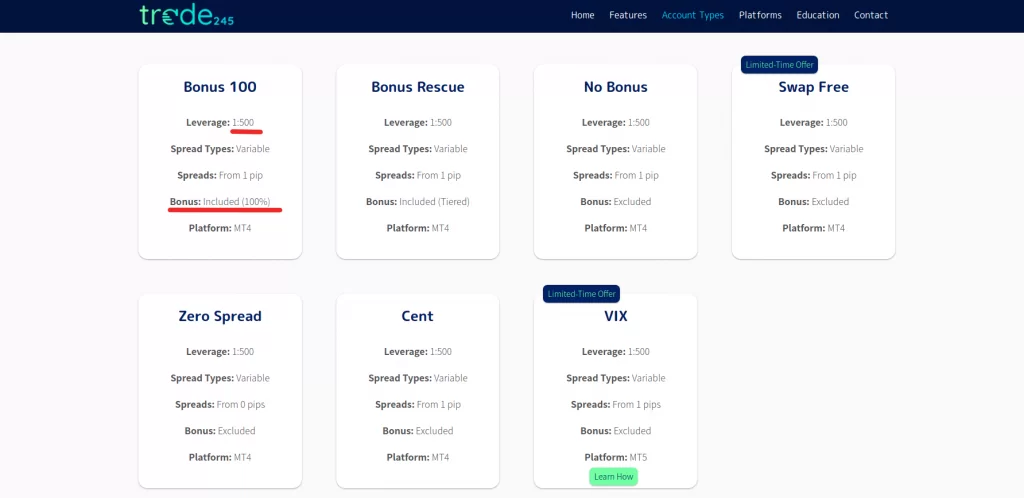1024x498 pixels.
Task: Click Leverage 1:500 in No Bonus card
Action: tap(615, 123)
